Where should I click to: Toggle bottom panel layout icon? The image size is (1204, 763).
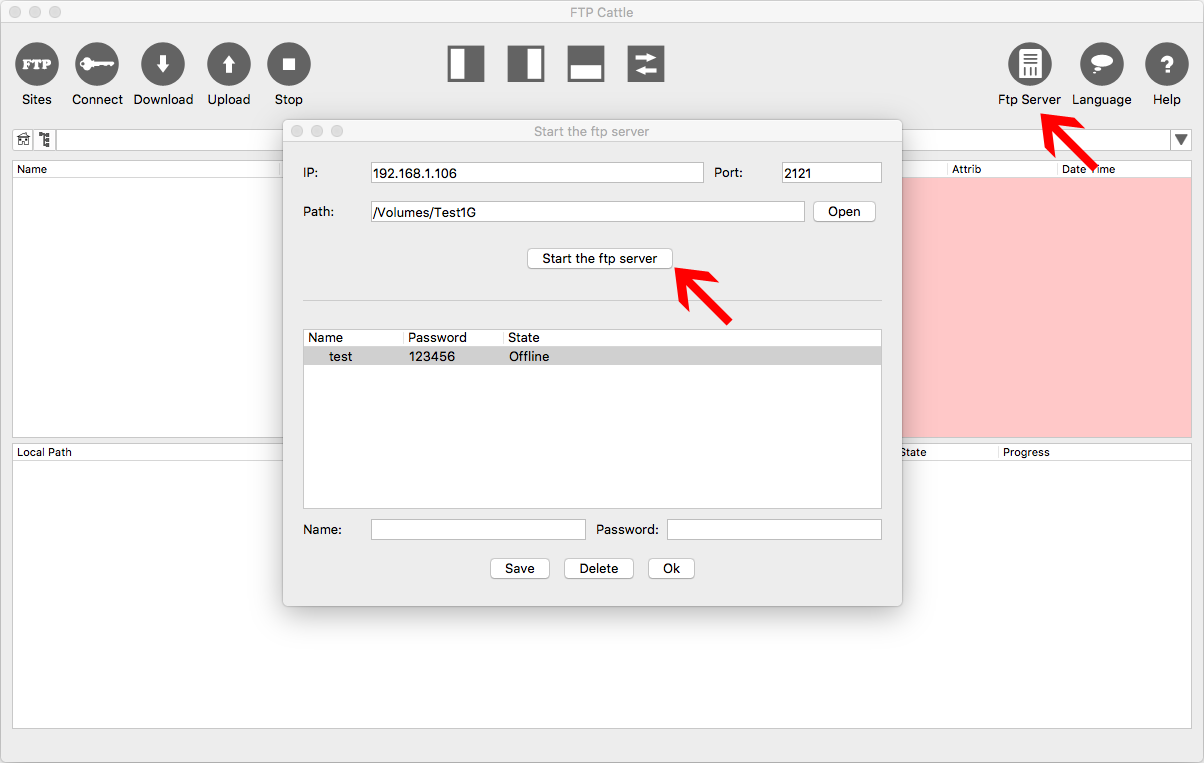pyautogui.click(x=586, y=64)
